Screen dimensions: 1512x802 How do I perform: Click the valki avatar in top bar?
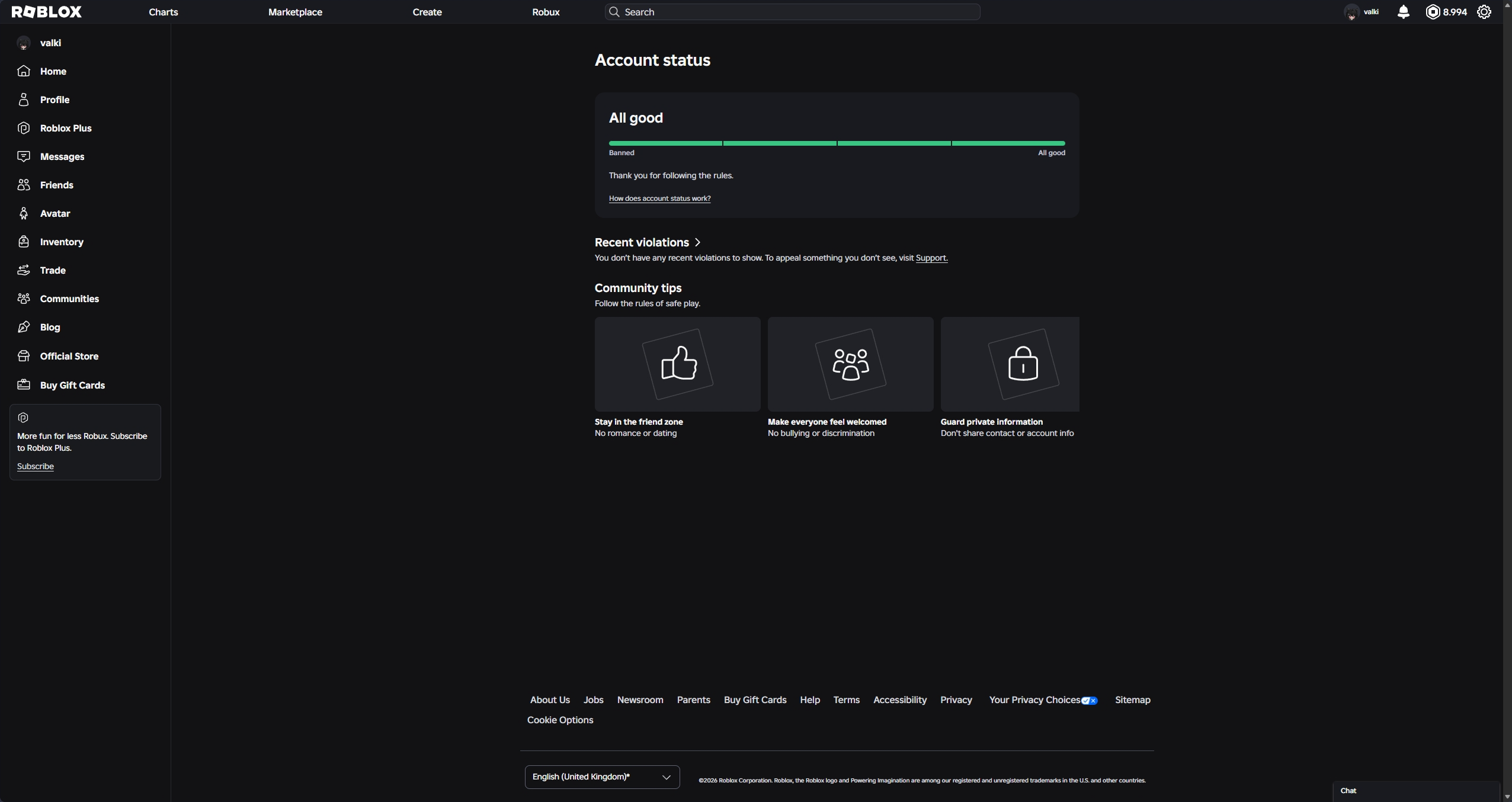[1351, 12]
